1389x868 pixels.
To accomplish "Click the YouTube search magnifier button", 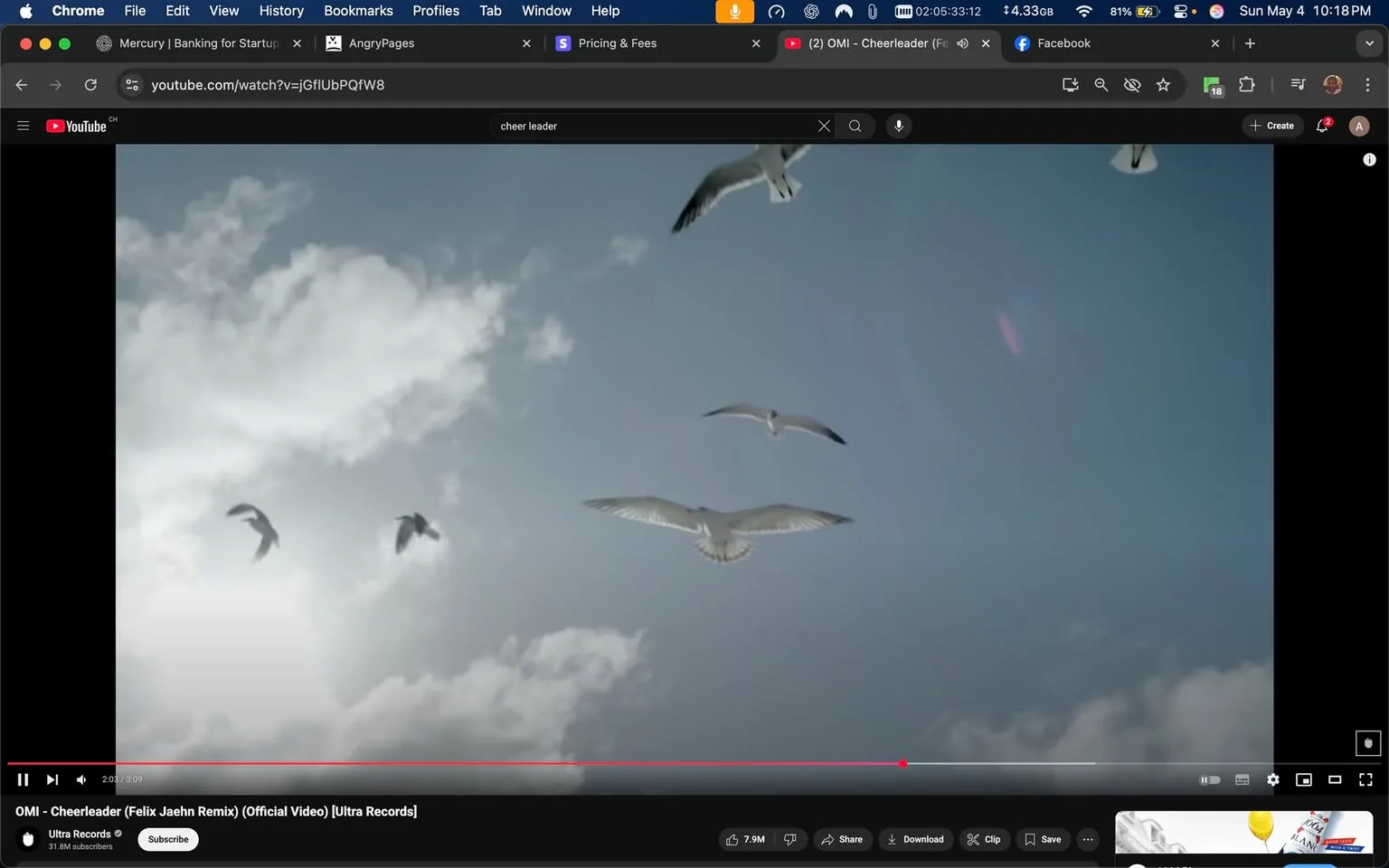I will click(855, 126).
